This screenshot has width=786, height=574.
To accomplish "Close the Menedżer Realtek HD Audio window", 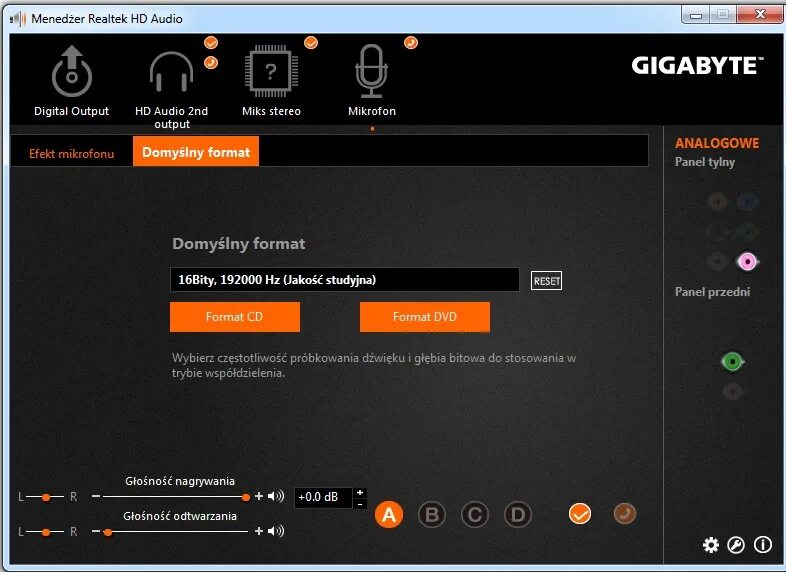I will [760, 15].
